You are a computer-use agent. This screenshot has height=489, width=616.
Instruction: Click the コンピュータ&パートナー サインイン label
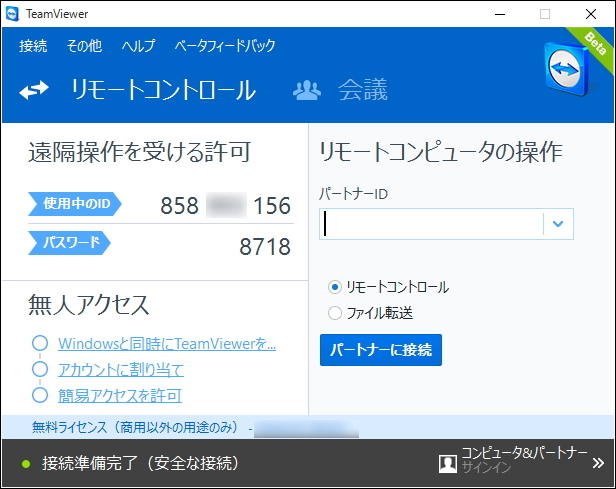(524, 460)
